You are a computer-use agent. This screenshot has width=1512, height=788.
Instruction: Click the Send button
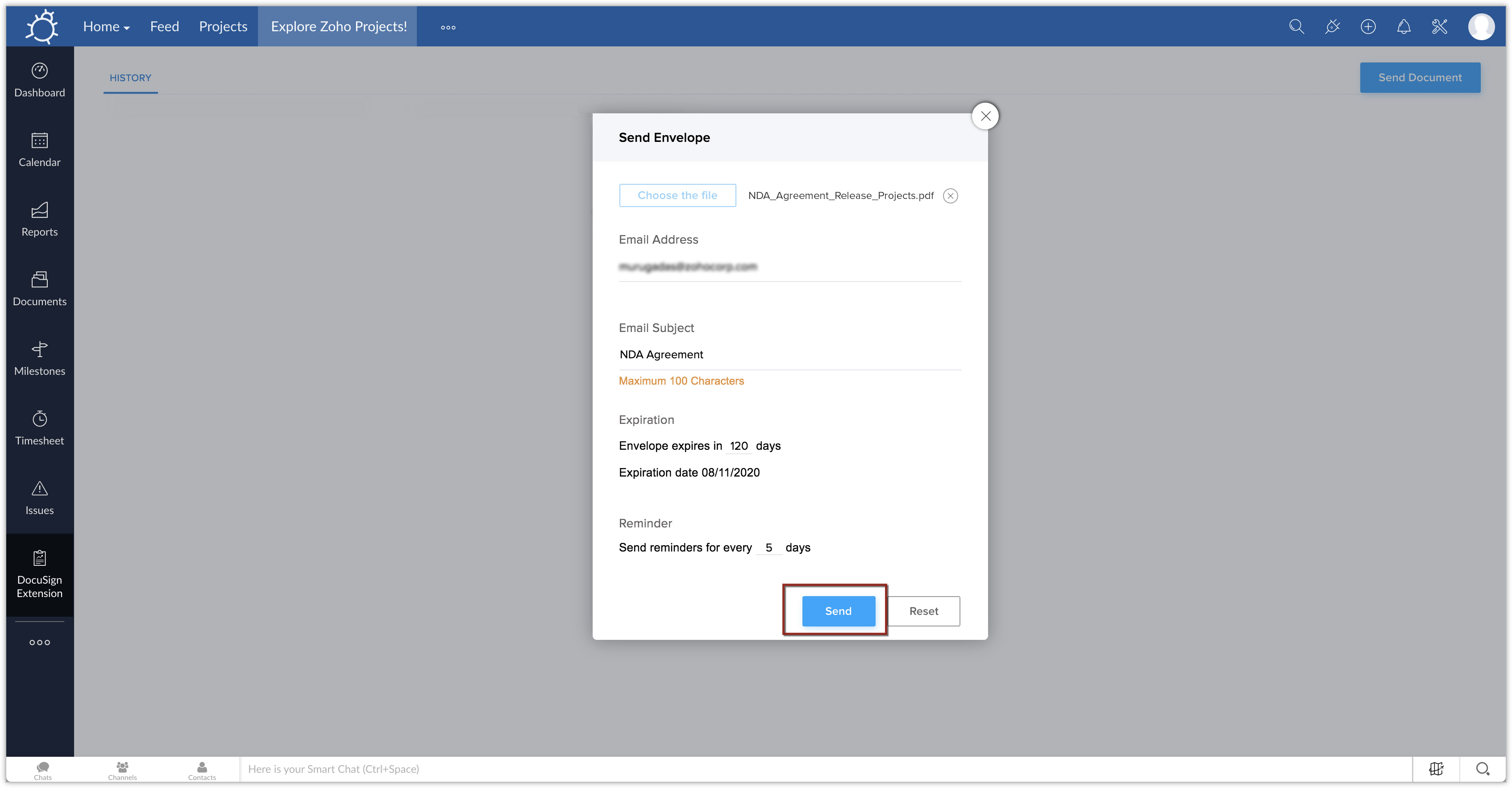coord(838,611)
